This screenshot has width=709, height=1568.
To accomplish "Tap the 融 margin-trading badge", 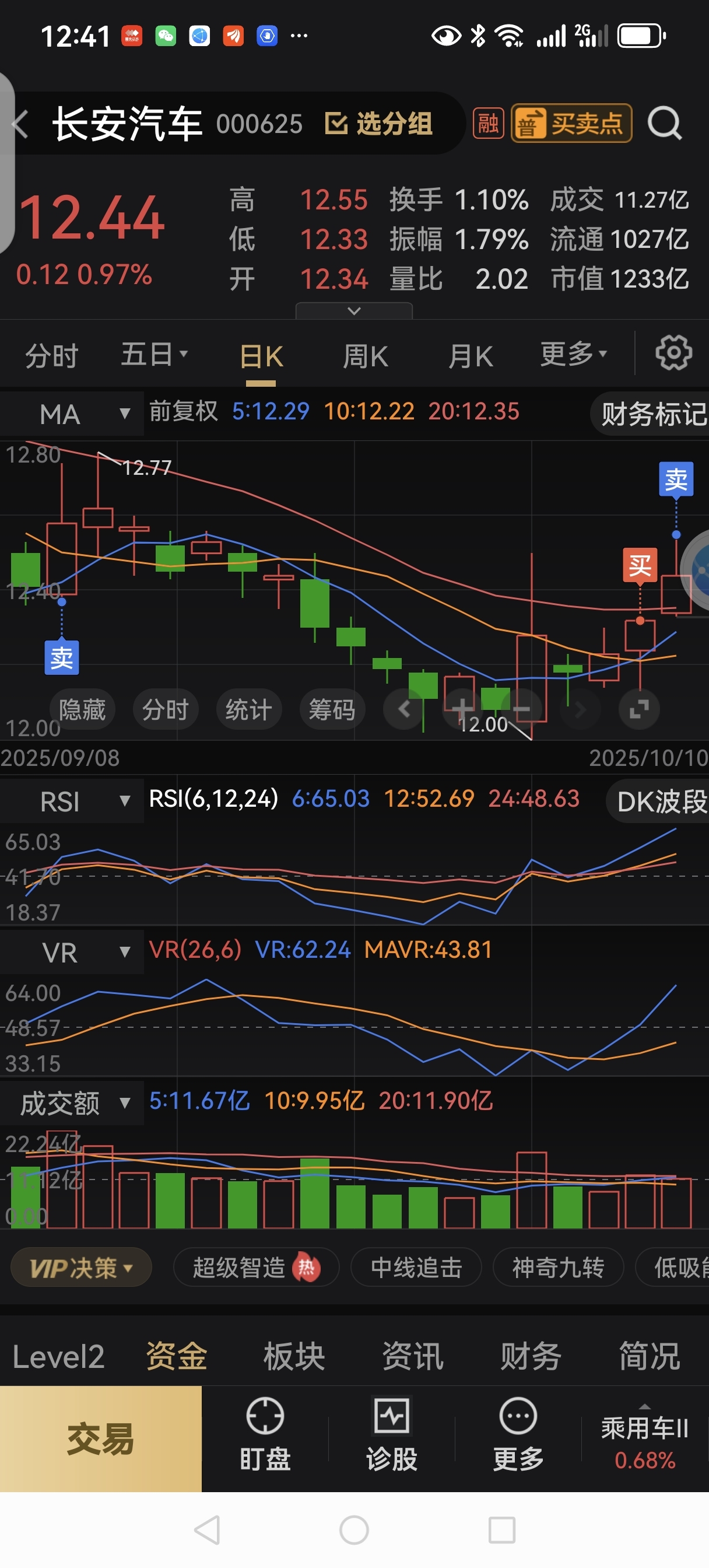I will (x=488, y=124).
